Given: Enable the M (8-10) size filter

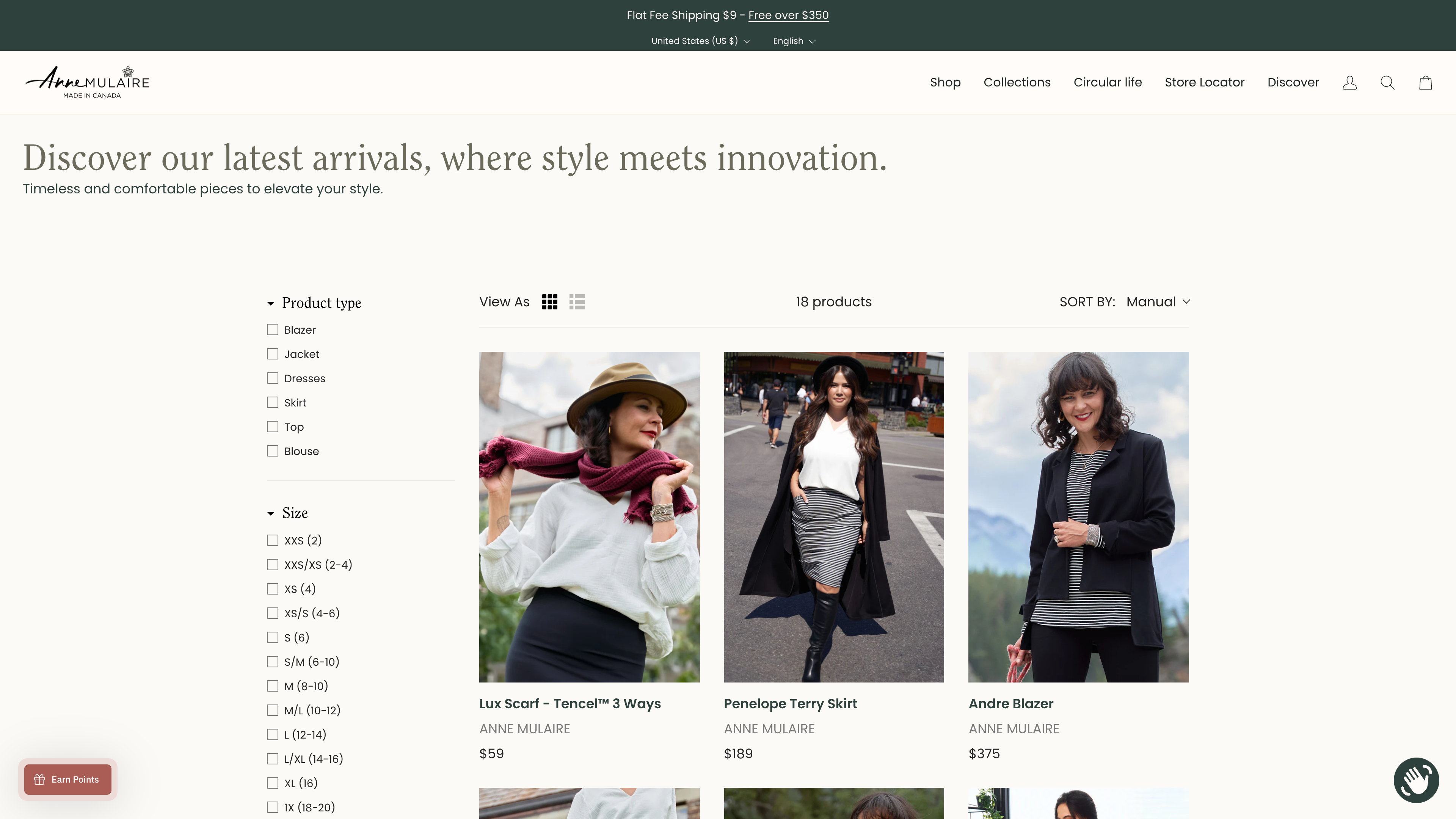Looking at the screenshot, I should click(x=273, y=686).
